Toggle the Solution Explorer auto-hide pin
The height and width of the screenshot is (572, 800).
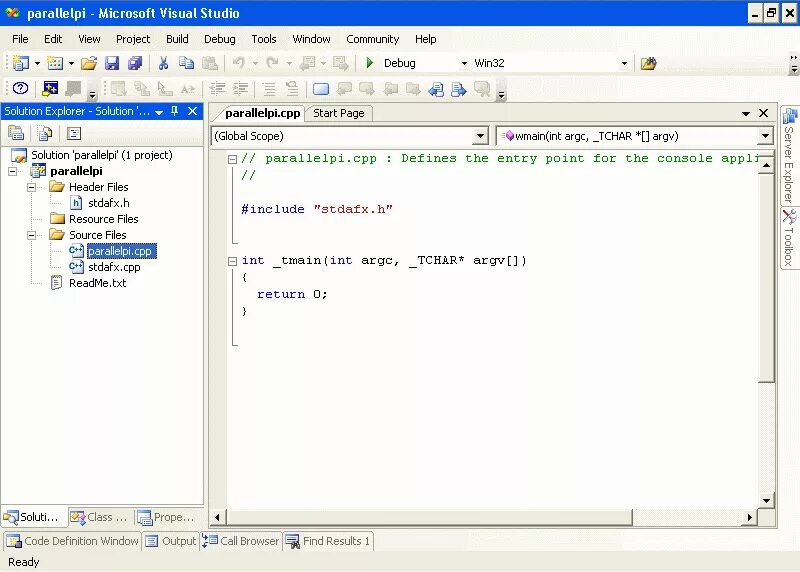175,111
